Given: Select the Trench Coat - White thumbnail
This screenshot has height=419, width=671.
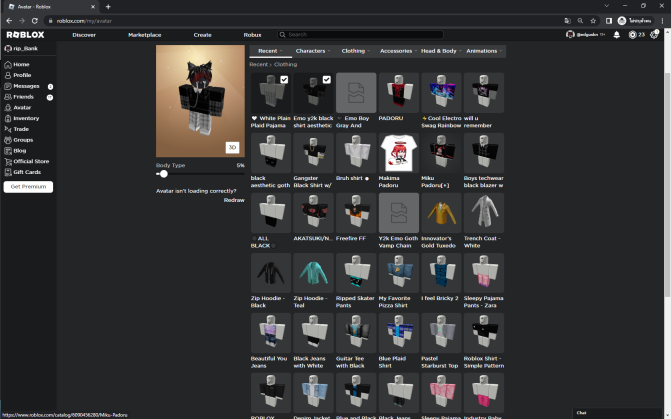Looking at the screenshot, I should tap(484, 213).
